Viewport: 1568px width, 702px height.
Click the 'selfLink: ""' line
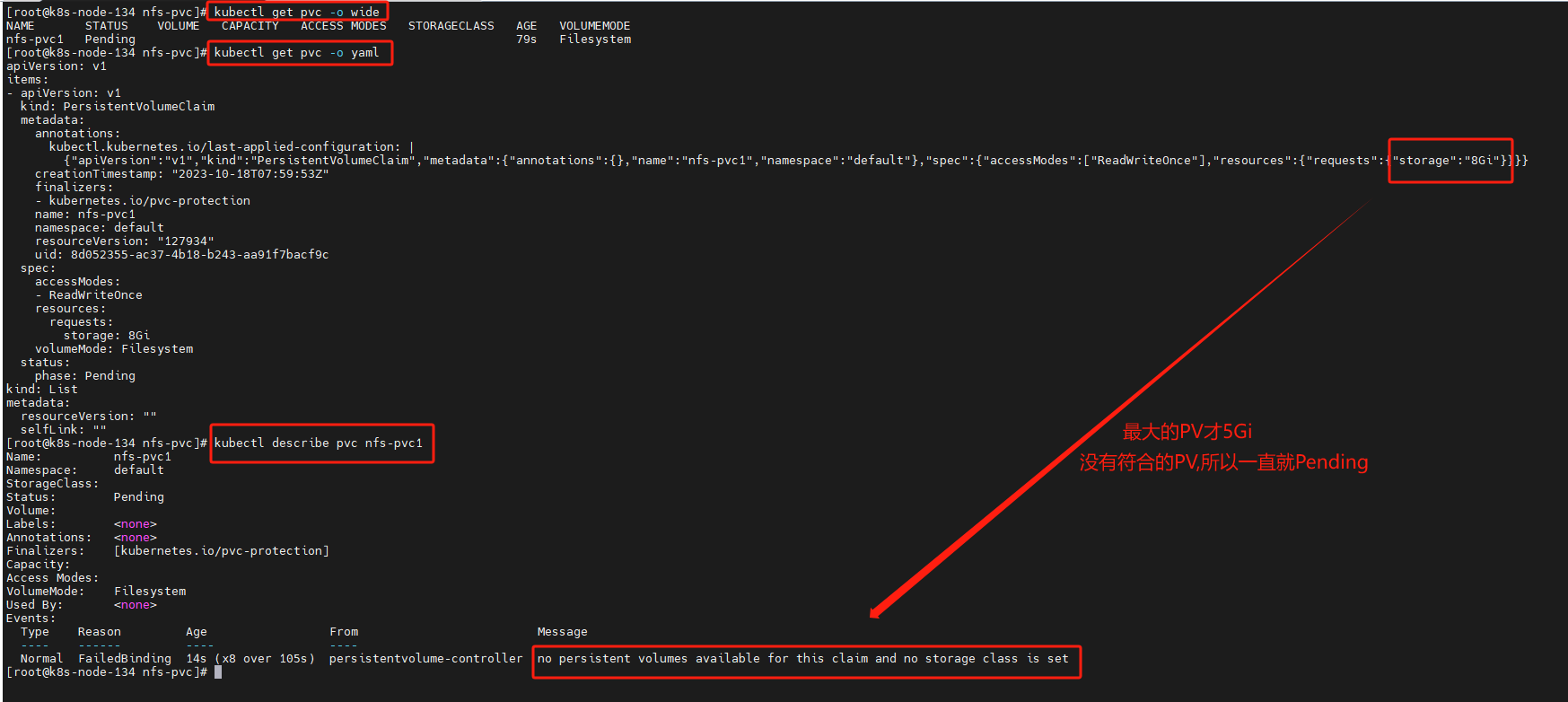[x=64, y=429]
